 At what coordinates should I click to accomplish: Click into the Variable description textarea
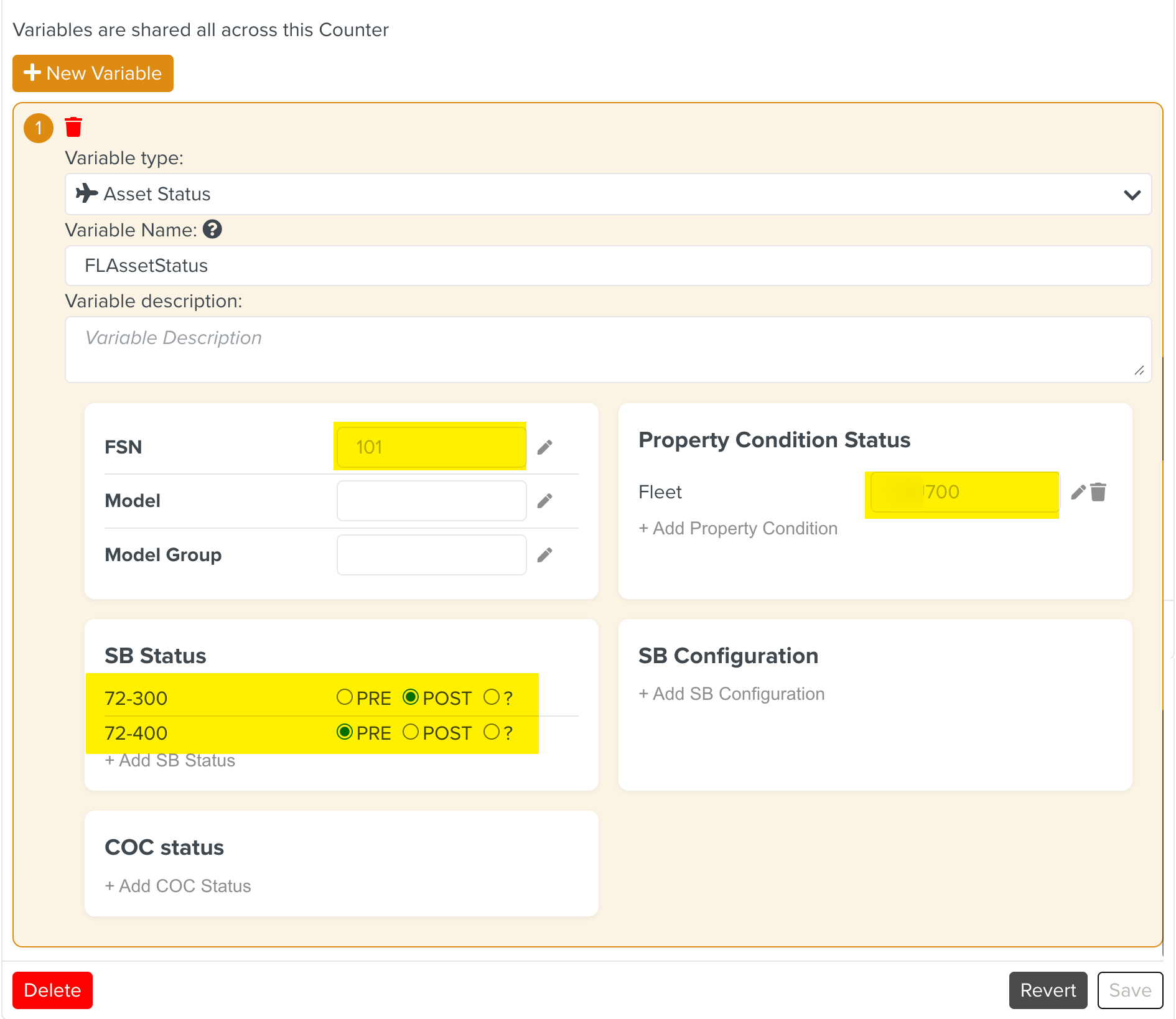608,350
